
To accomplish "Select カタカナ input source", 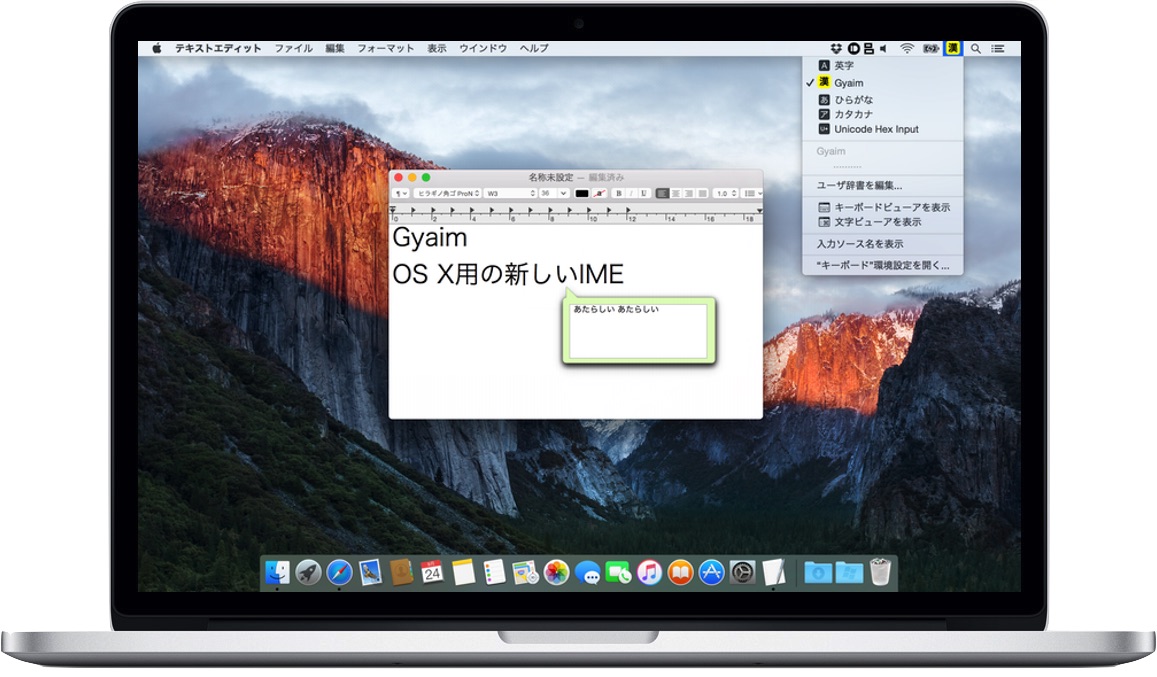I will (x=883, y=114).
